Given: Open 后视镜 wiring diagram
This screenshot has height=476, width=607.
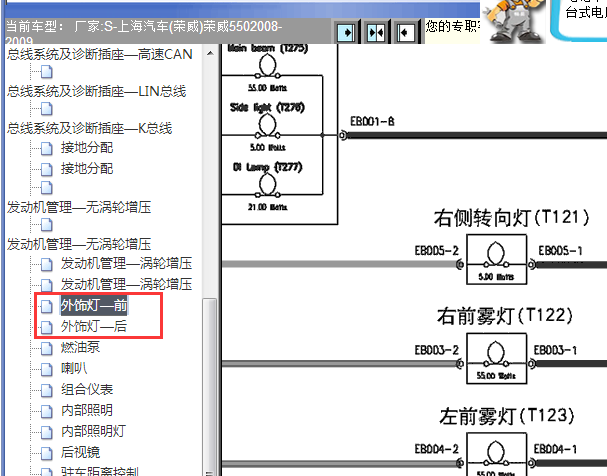Looking at the screenshot, I should 80,452.
